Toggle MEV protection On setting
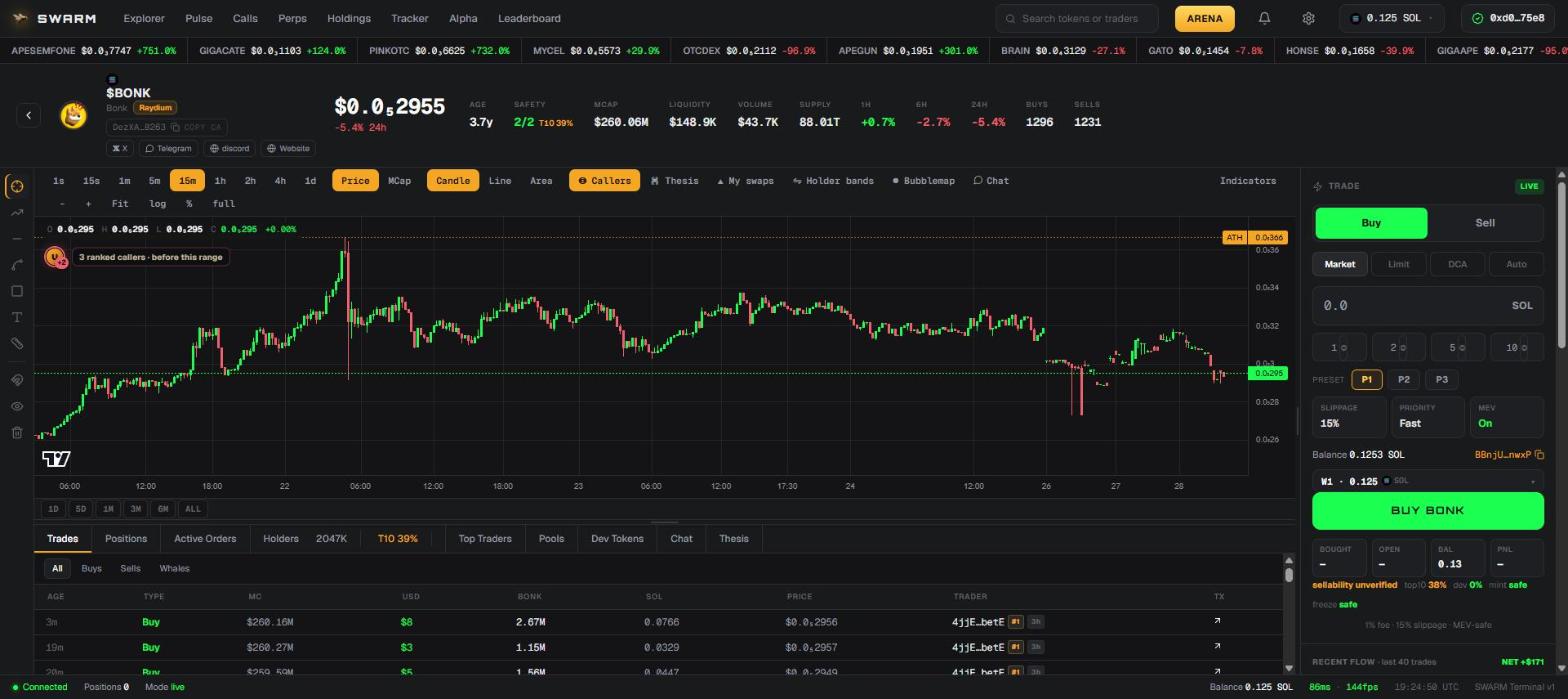Viewport: 1568px width, 699px height. click(x=1506, y=416)
